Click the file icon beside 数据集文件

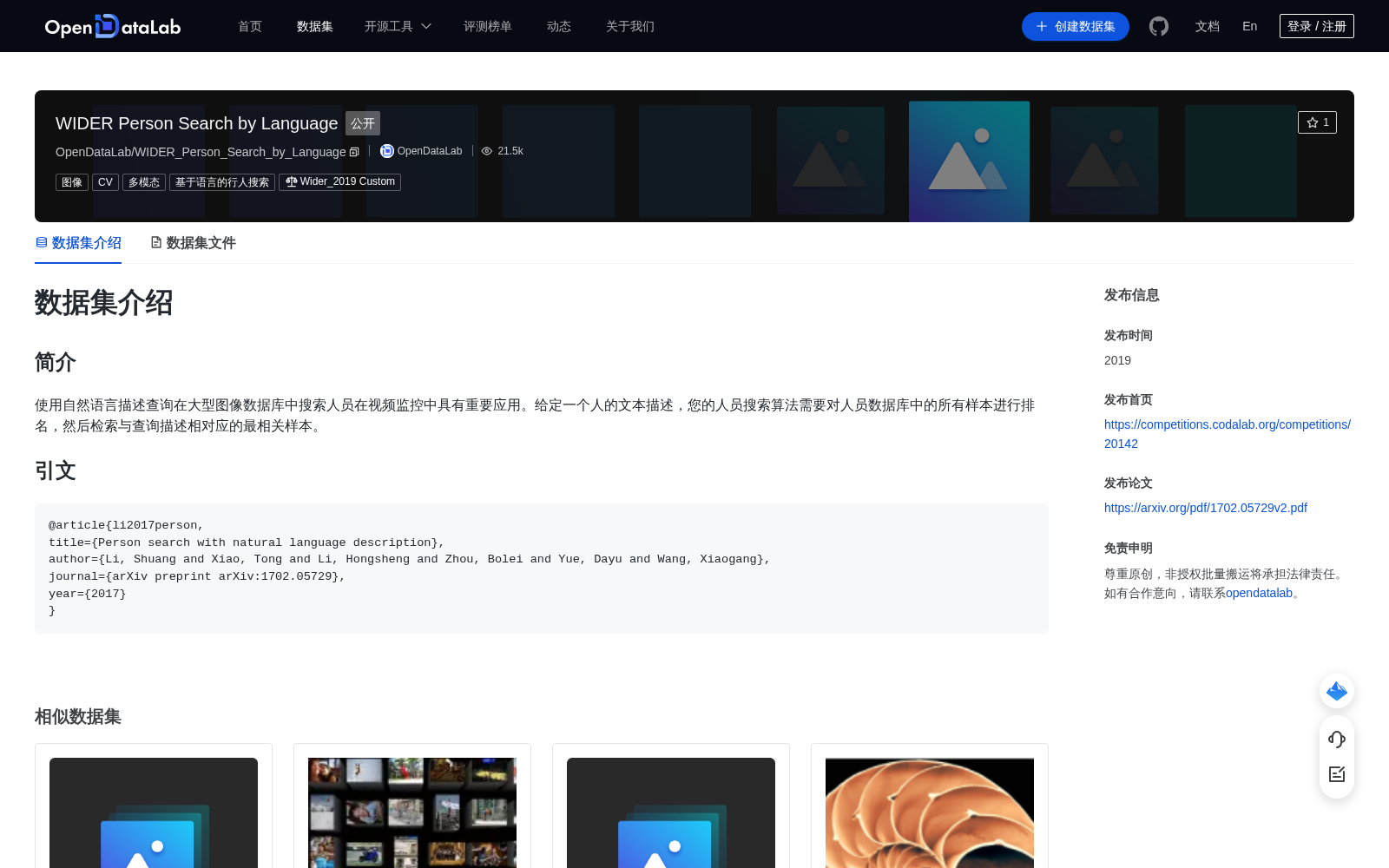click(156, 242)
